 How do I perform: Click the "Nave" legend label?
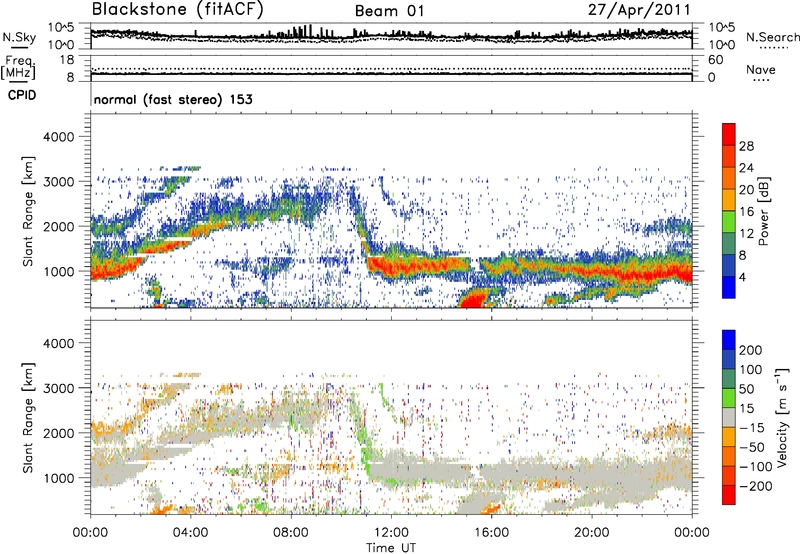[x=761, y=70]
